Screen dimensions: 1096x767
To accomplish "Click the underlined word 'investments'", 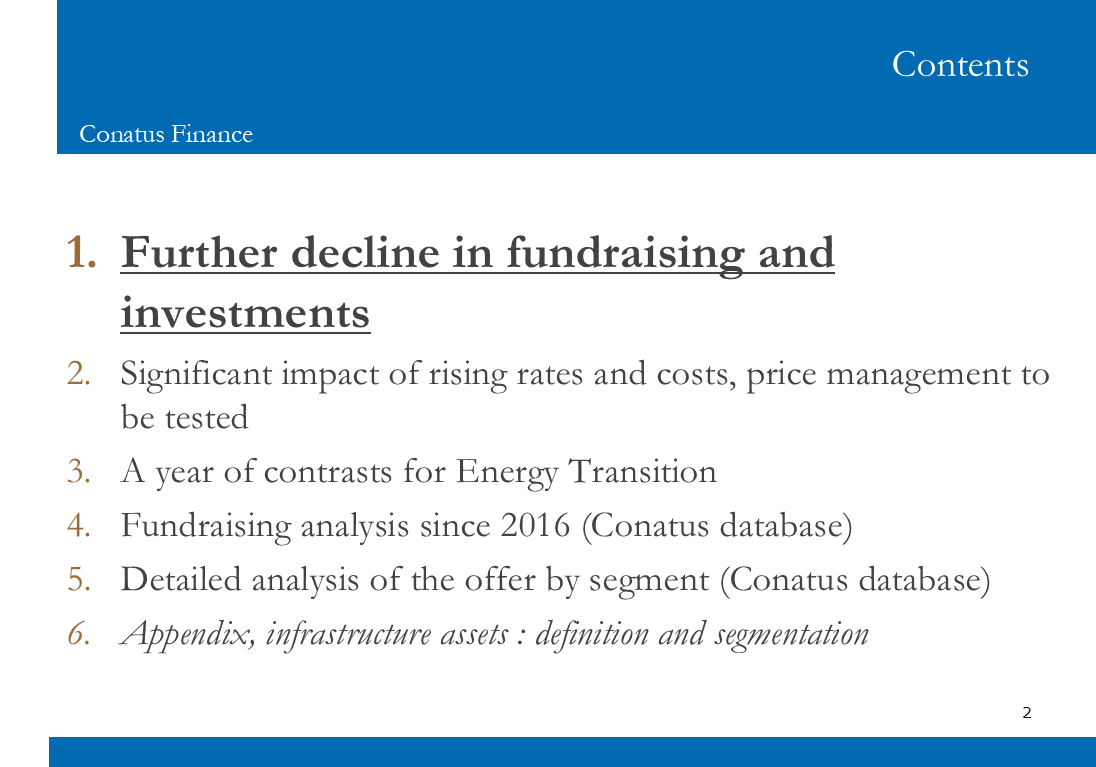I will click(x=245, y=313).
